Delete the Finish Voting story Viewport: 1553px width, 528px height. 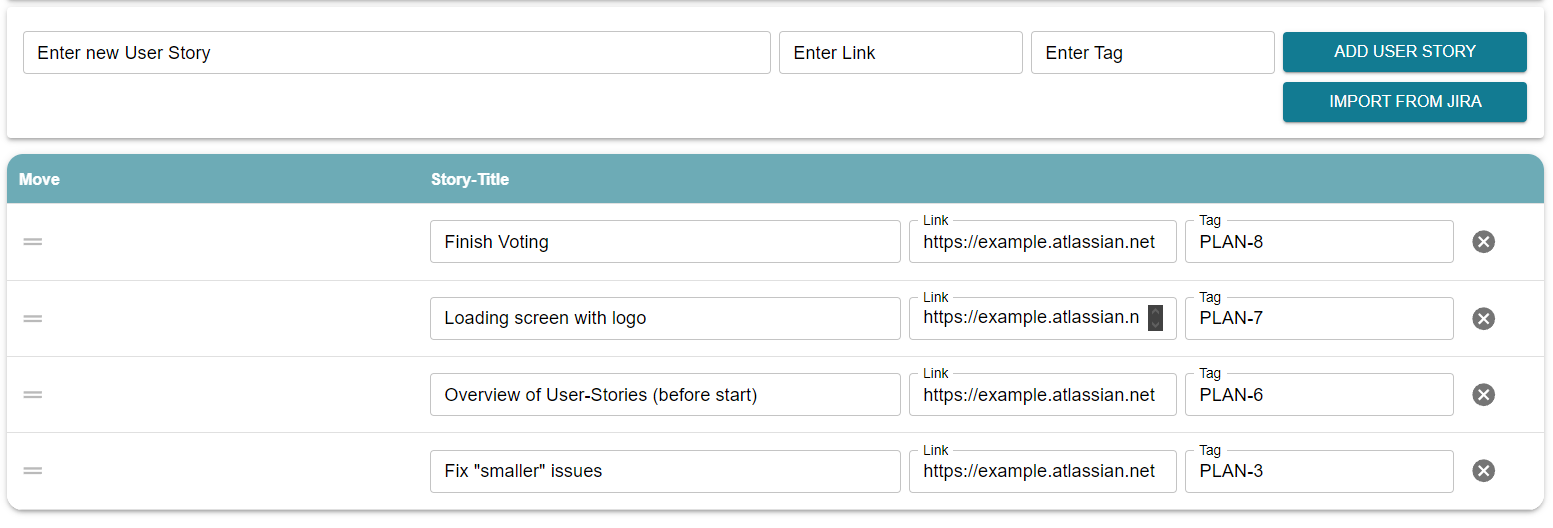point(1484,242)
